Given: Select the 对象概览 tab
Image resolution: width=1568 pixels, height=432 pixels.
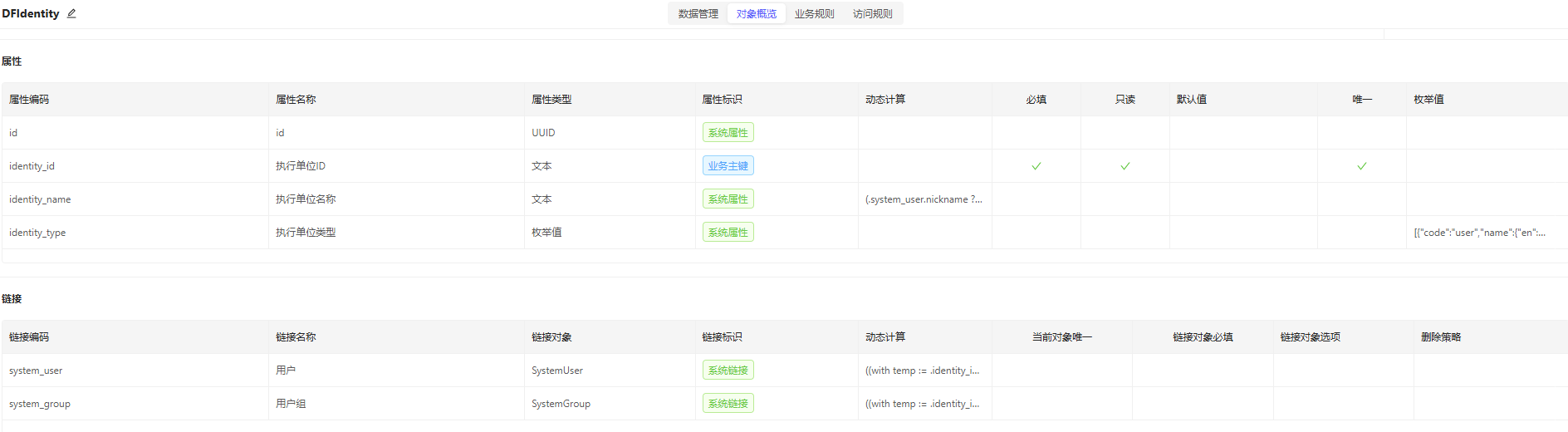Looking at the screenshot, I should [756, 13].
